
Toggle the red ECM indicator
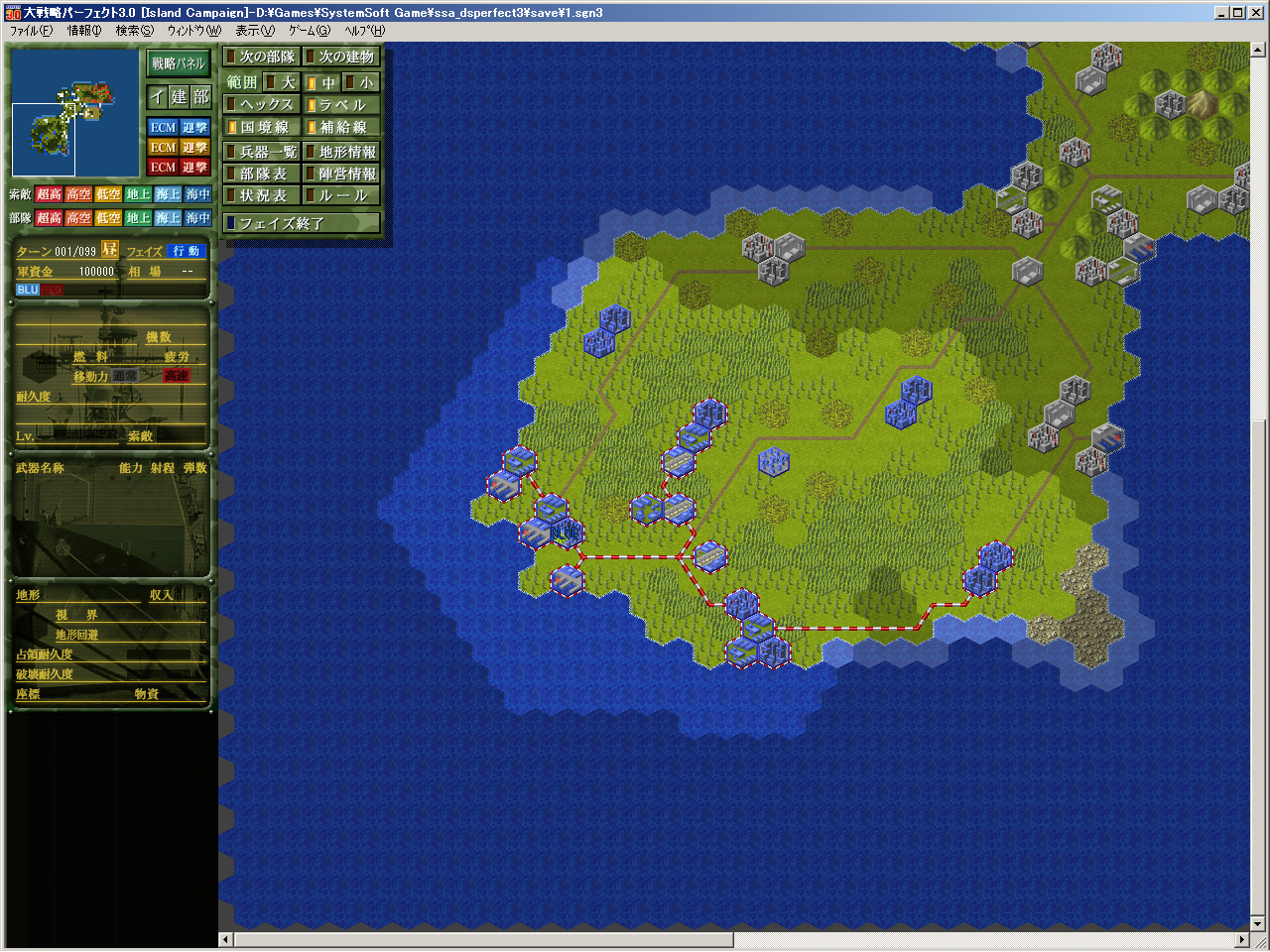(x=163, y=167)
